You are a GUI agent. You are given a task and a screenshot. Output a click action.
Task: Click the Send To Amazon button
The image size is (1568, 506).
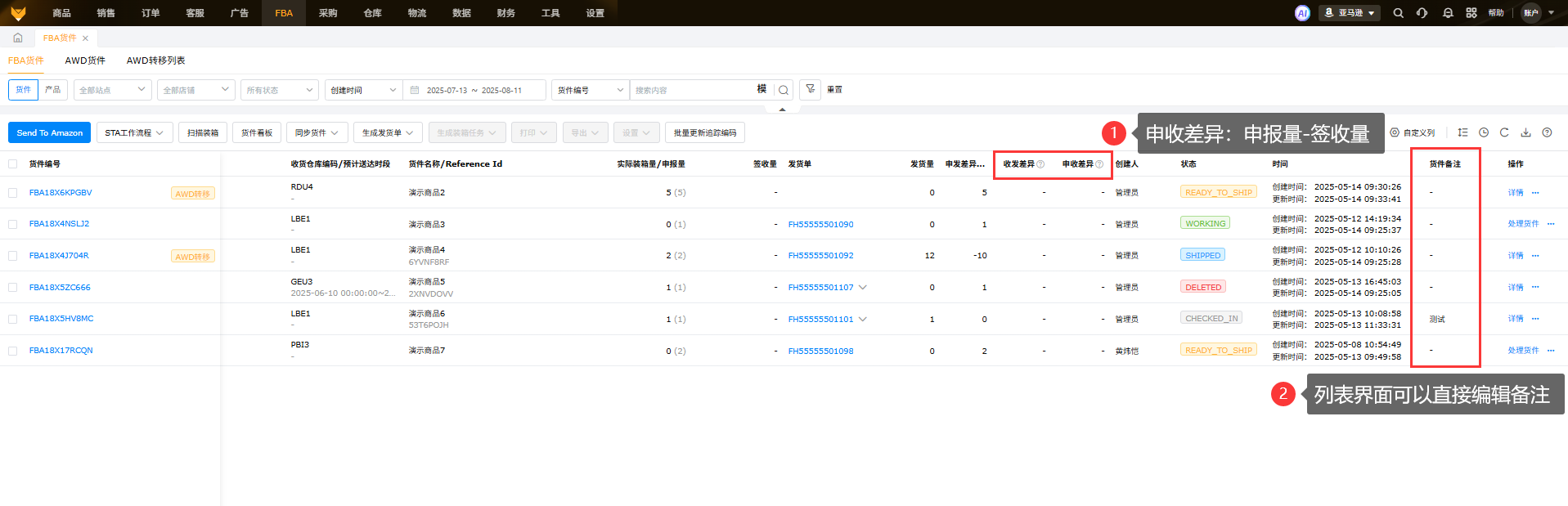49,132
